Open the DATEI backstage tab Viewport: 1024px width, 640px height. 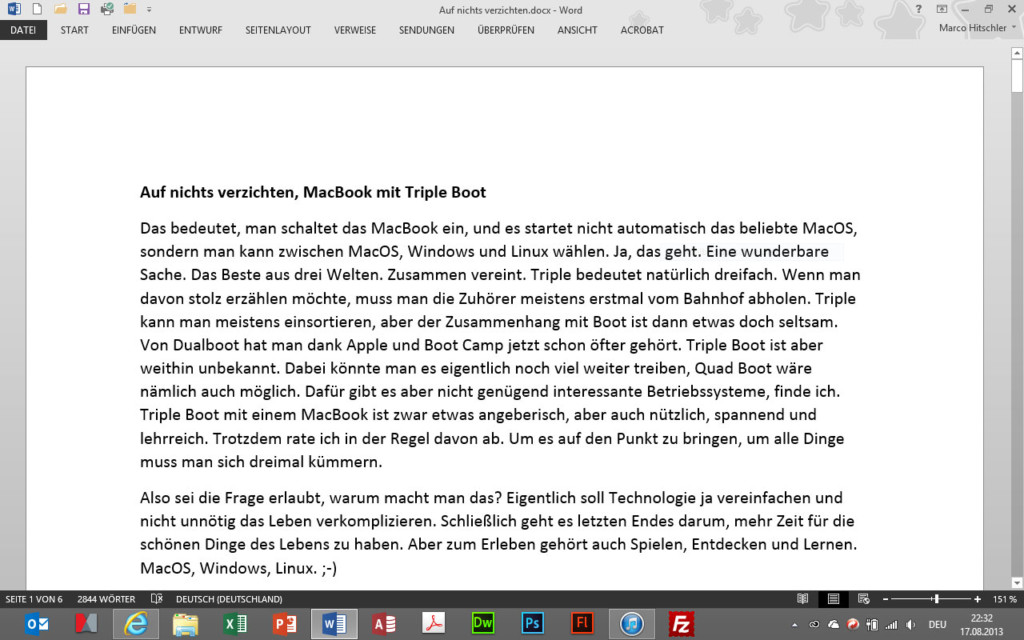tap(23, 30)
